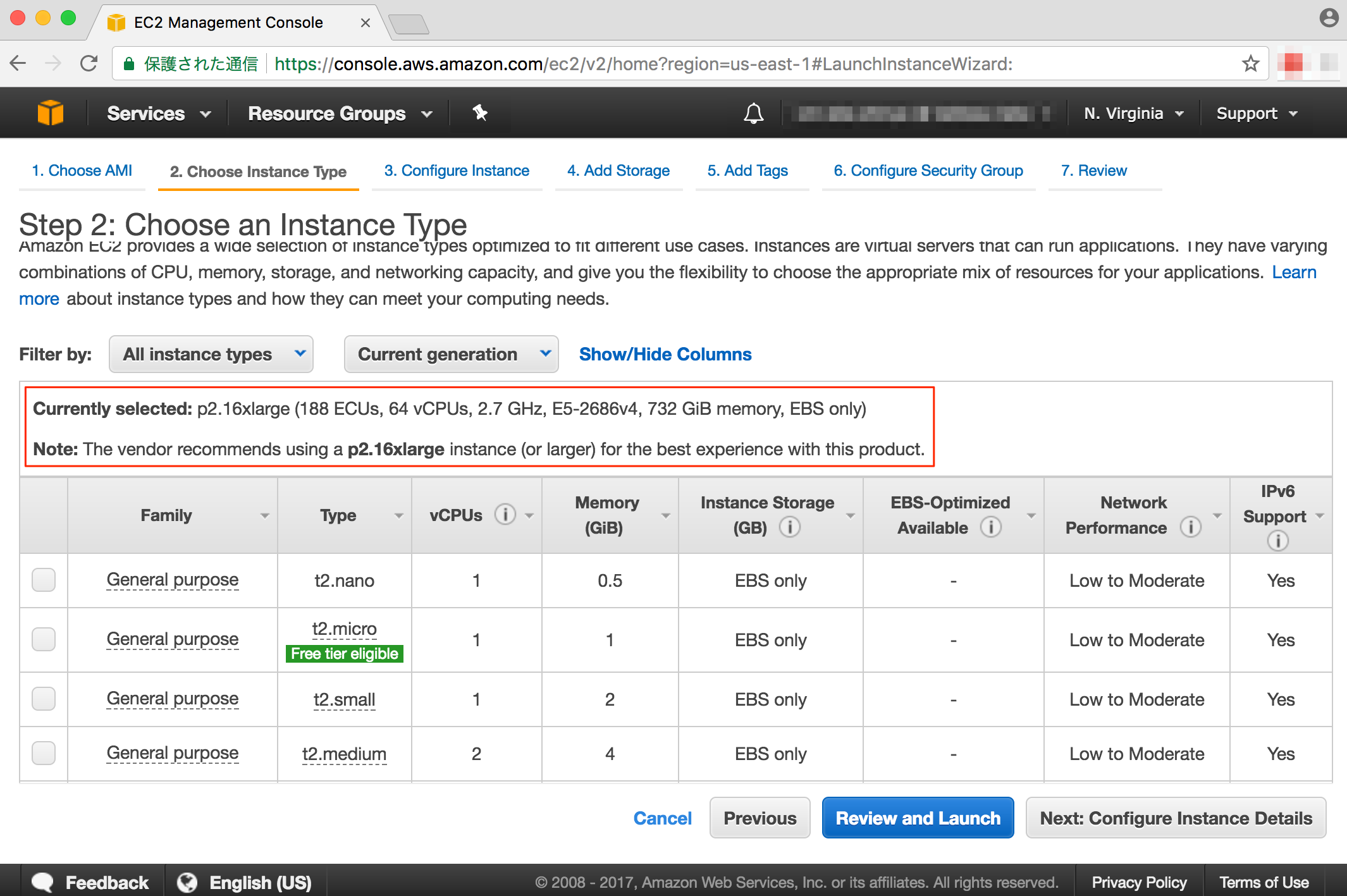Click the pushpin shortcut icon
Viewport: 1347px width, 896px height.
pyautogui.click(x=480, y=113)
